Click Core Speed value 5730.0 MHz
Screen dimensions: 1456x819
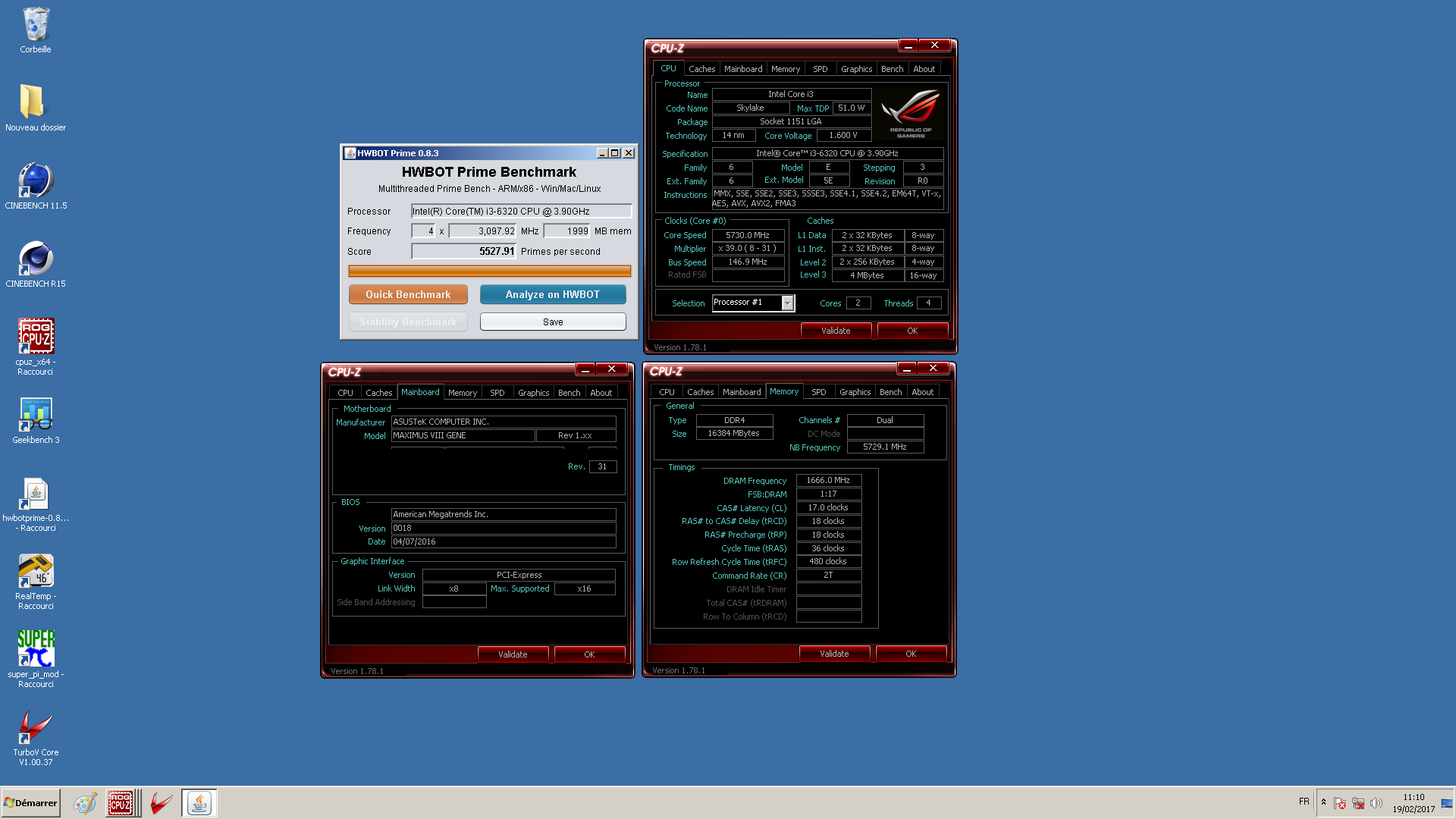click(748, 235)
